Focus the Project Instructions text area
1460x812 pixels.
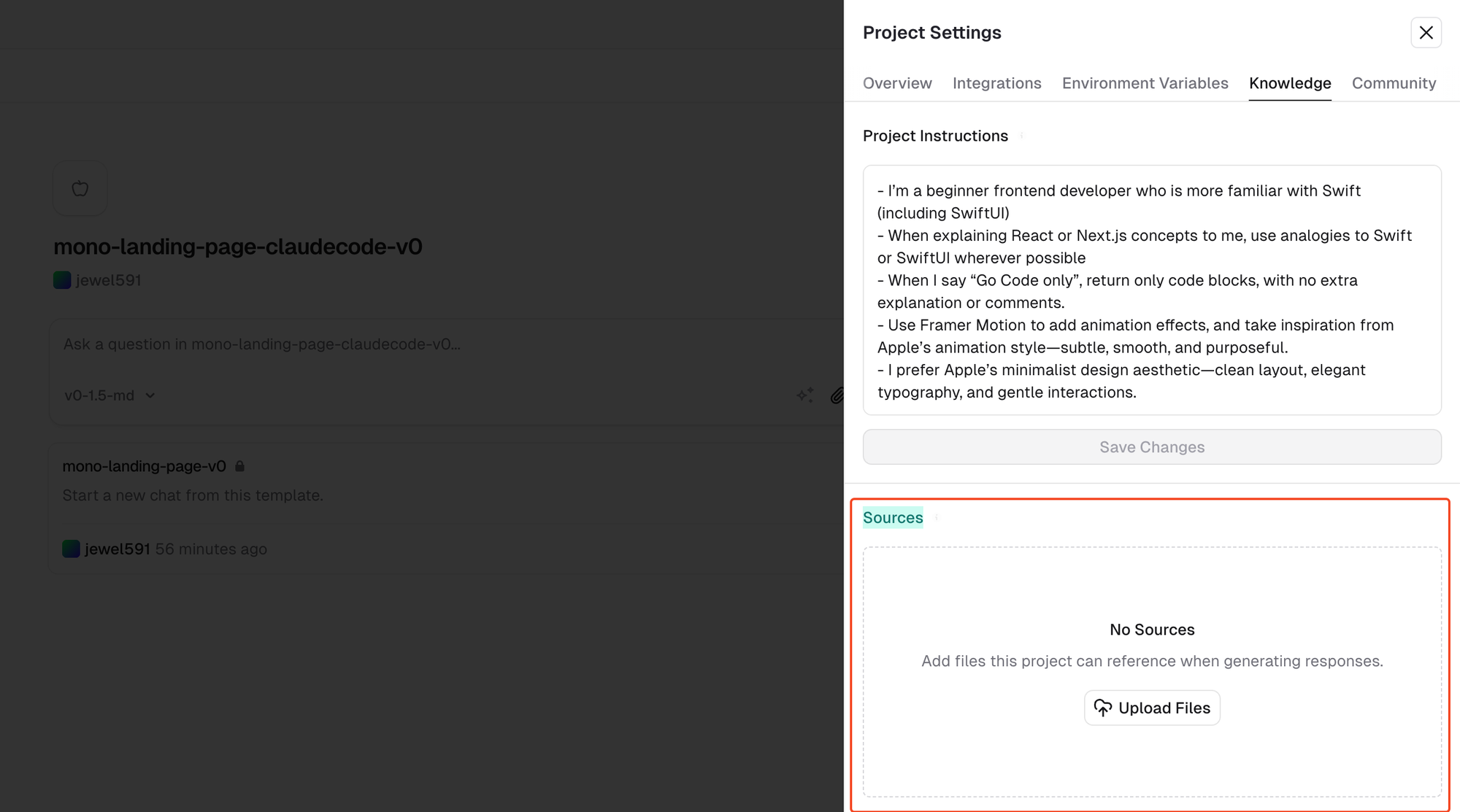point(1152,290)
